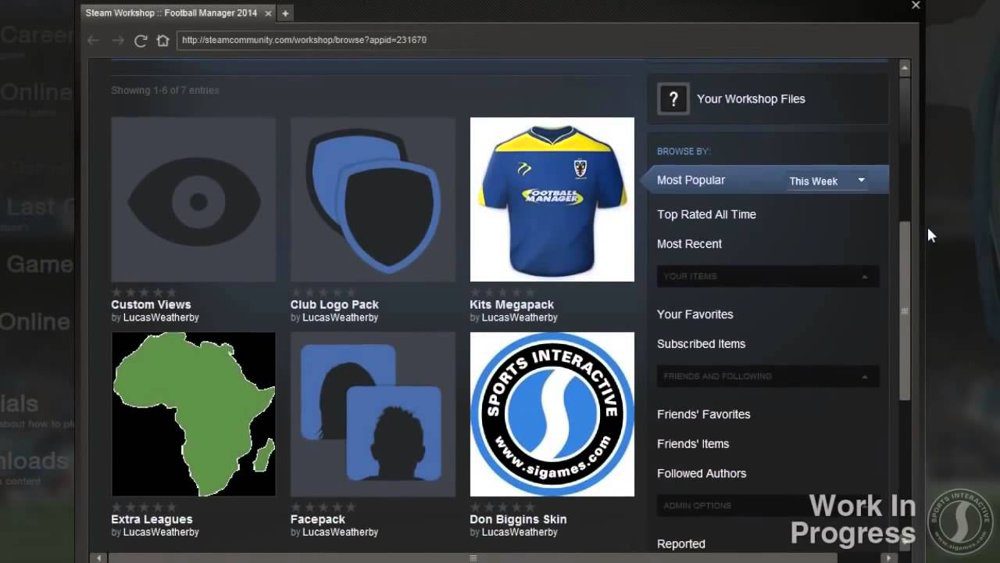The image size is (1000, 563).
Task: Click the star rating under Don Biggins Skin
Action: 503,507
